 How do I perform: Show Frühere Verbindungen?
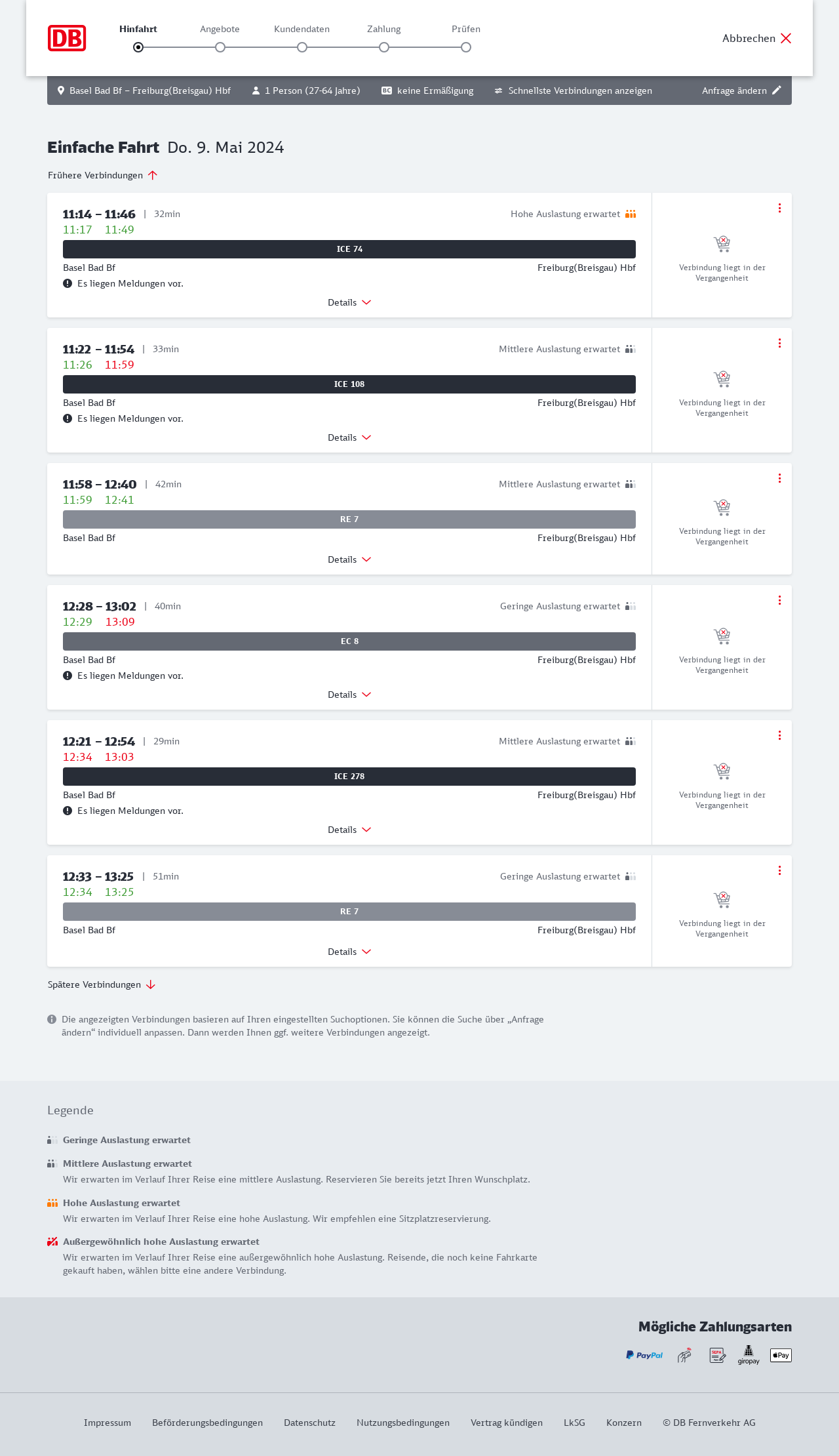coord(103,175)
